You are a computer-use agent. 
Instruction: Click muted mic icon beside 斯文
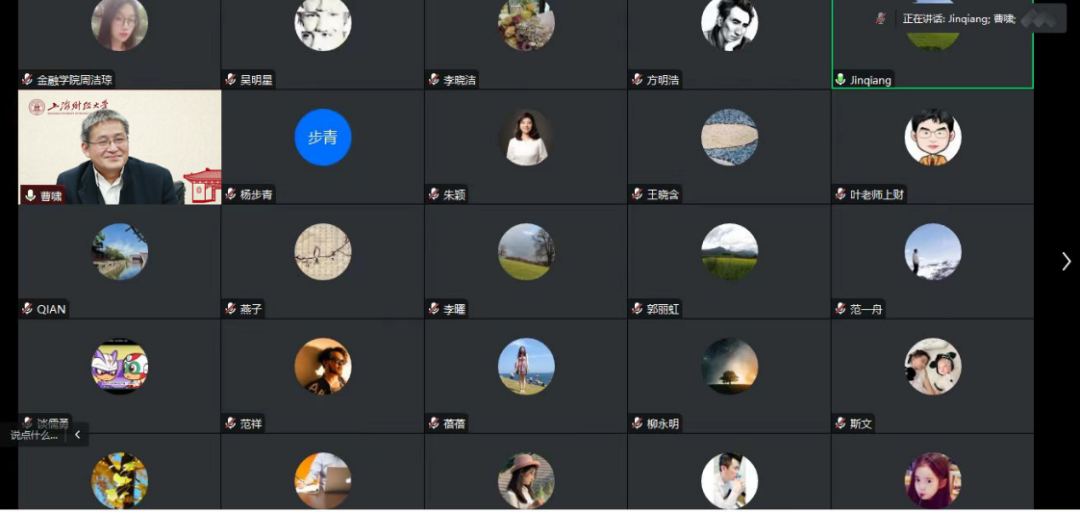(x=840, y=423)
